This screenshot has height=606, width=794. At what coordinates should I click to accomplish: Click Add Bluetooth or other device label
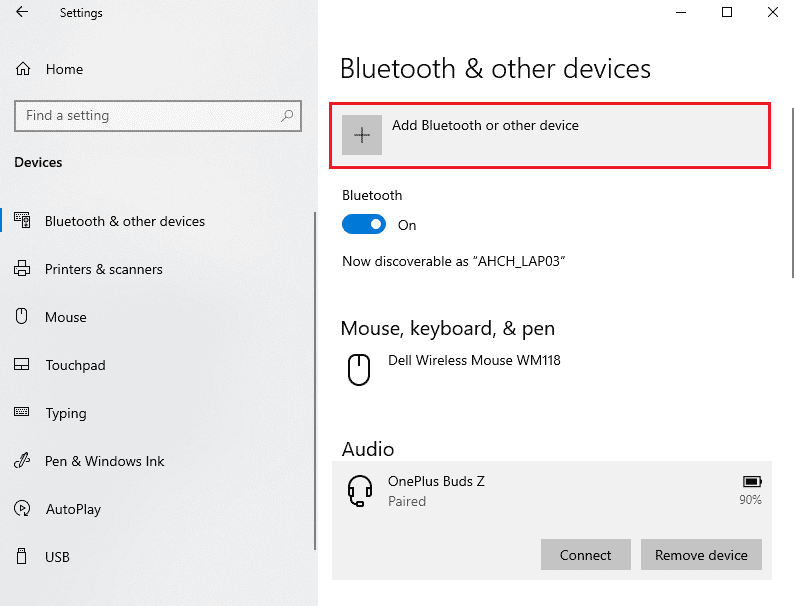(x=485, y=126)
